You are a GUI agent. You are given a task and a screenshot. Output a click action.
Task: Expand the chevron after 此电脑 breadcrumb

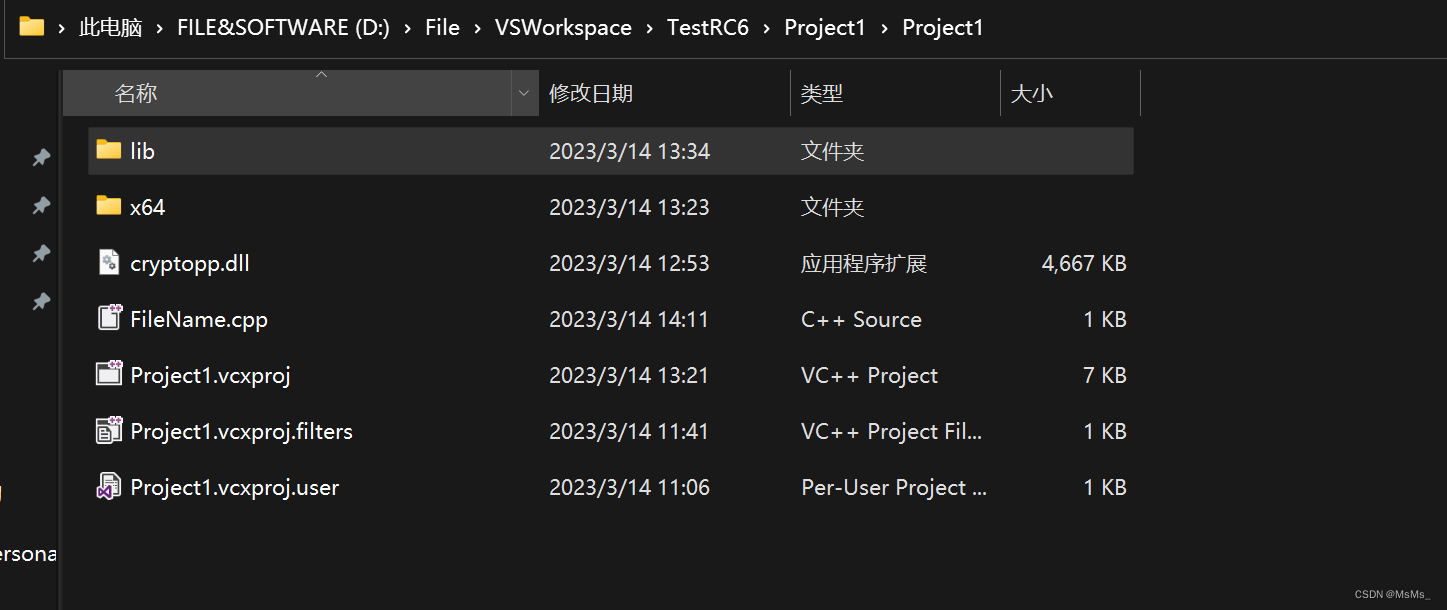coord(160,28)
